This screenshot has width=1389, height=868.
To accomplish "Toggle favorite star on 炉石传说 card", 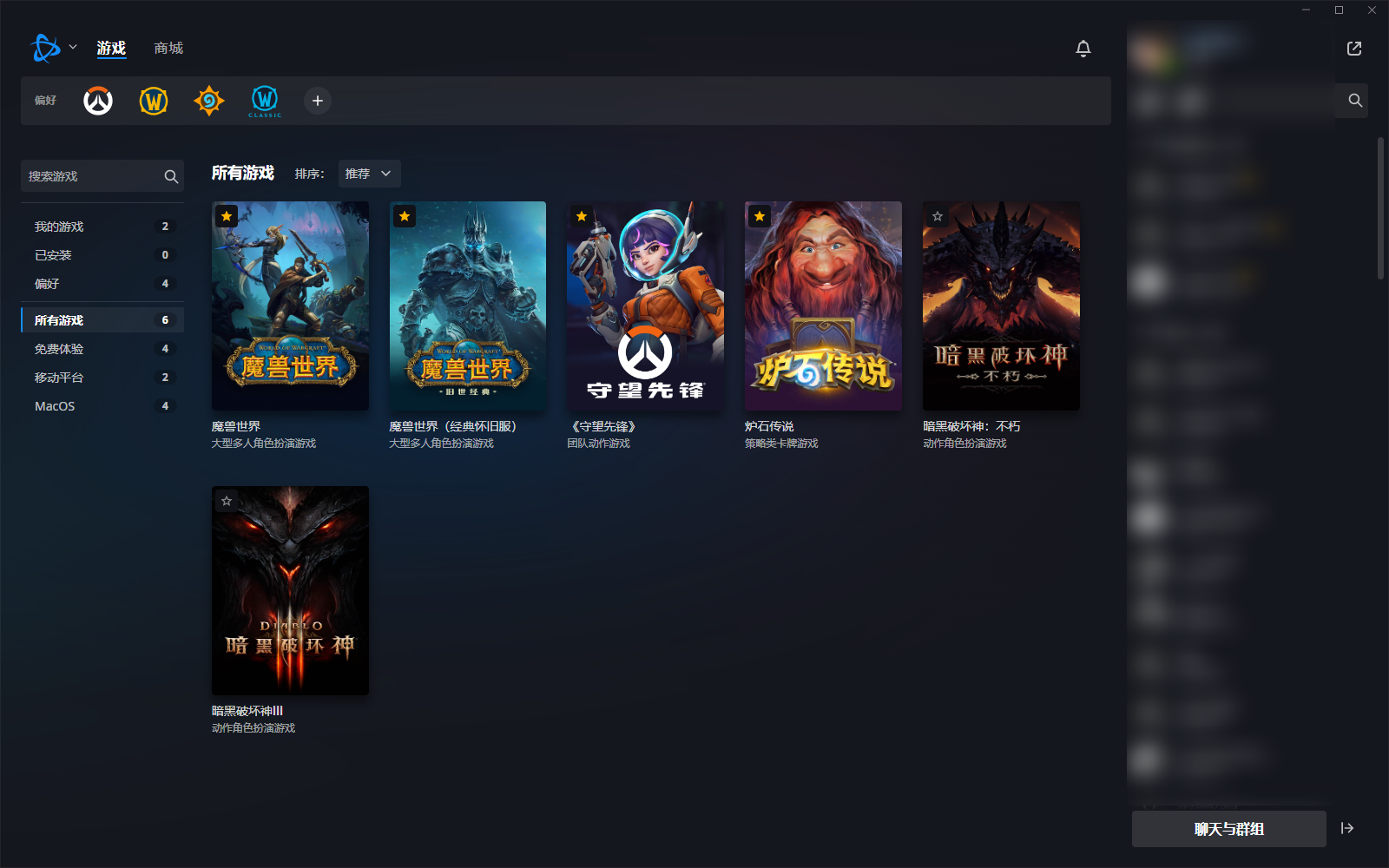I will point(760,216).
